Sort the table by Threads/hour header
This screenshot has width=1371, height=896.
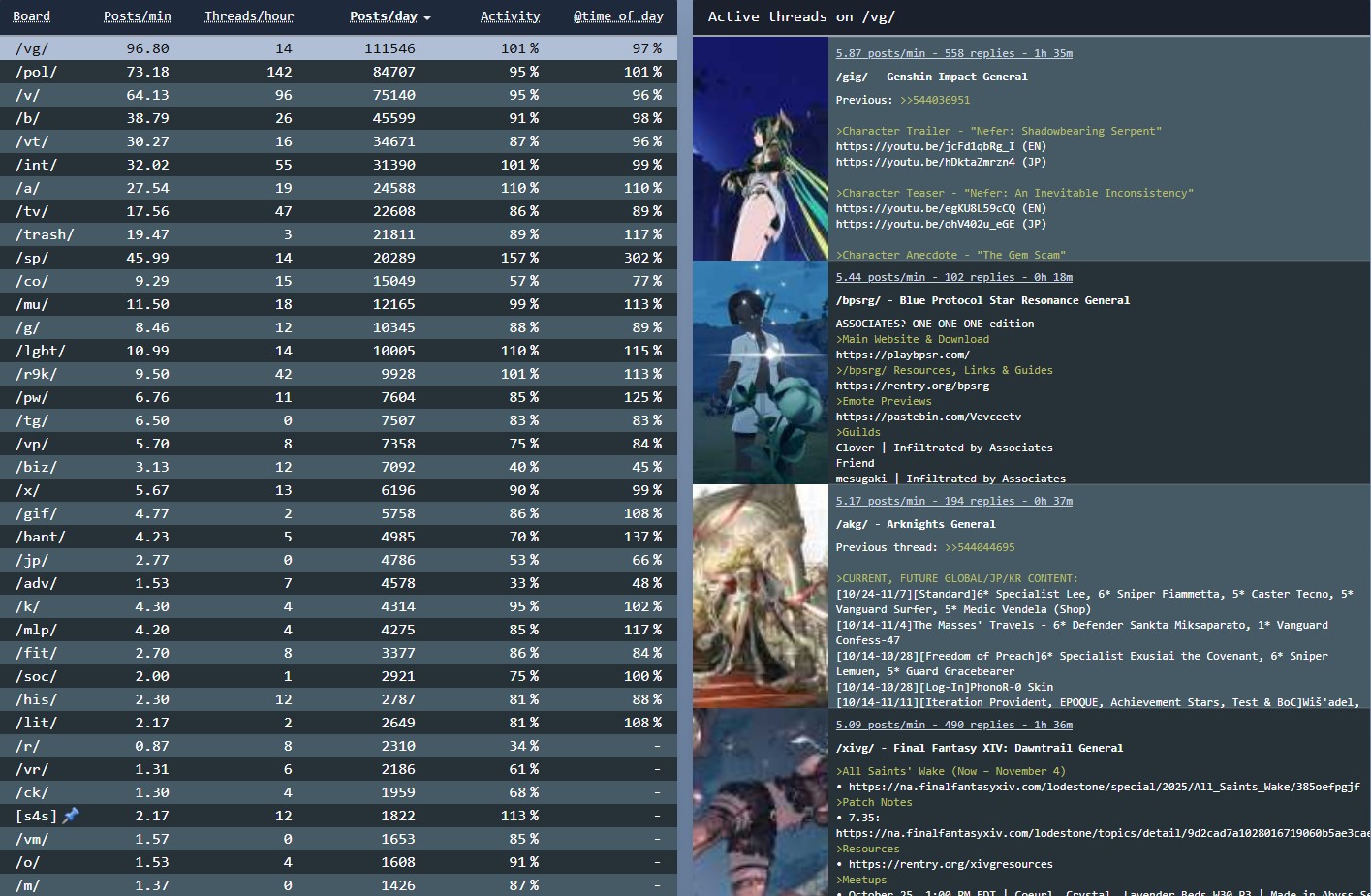coord(249,16)
